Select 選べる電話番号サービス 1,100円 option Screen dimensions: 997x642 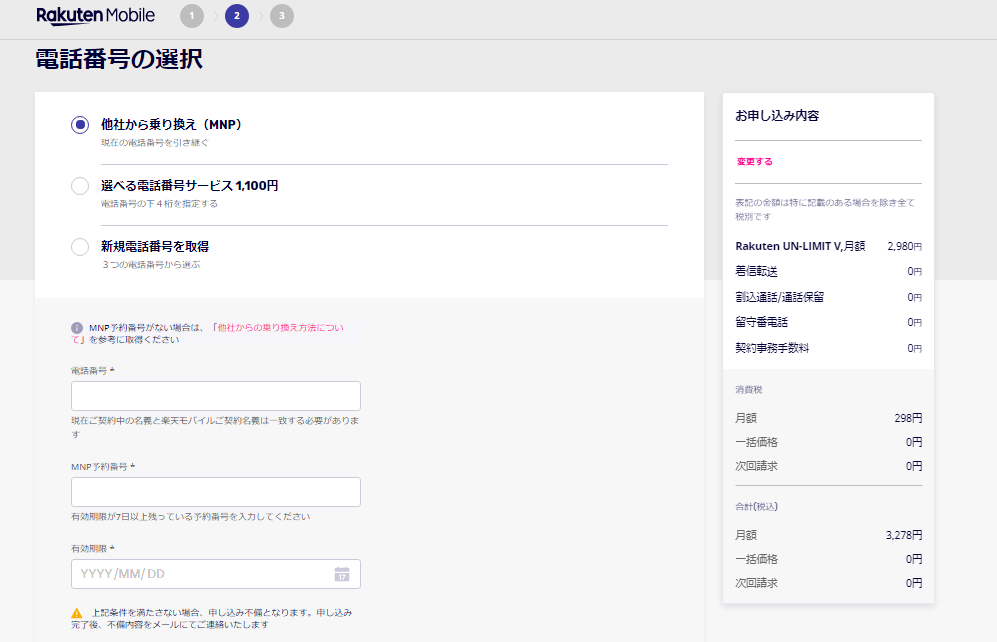pos(80,186)
